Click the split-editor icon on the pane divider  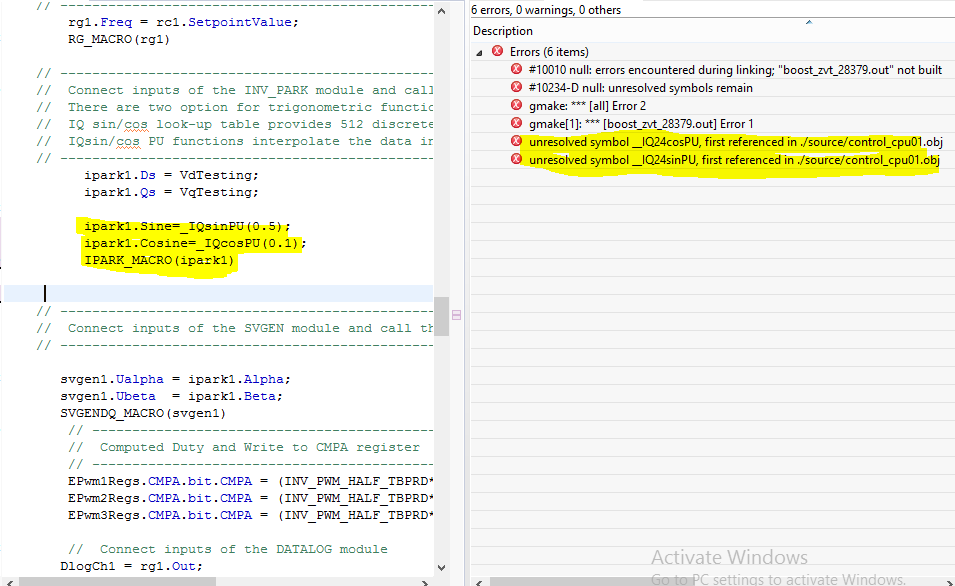[x=456, y=314]
